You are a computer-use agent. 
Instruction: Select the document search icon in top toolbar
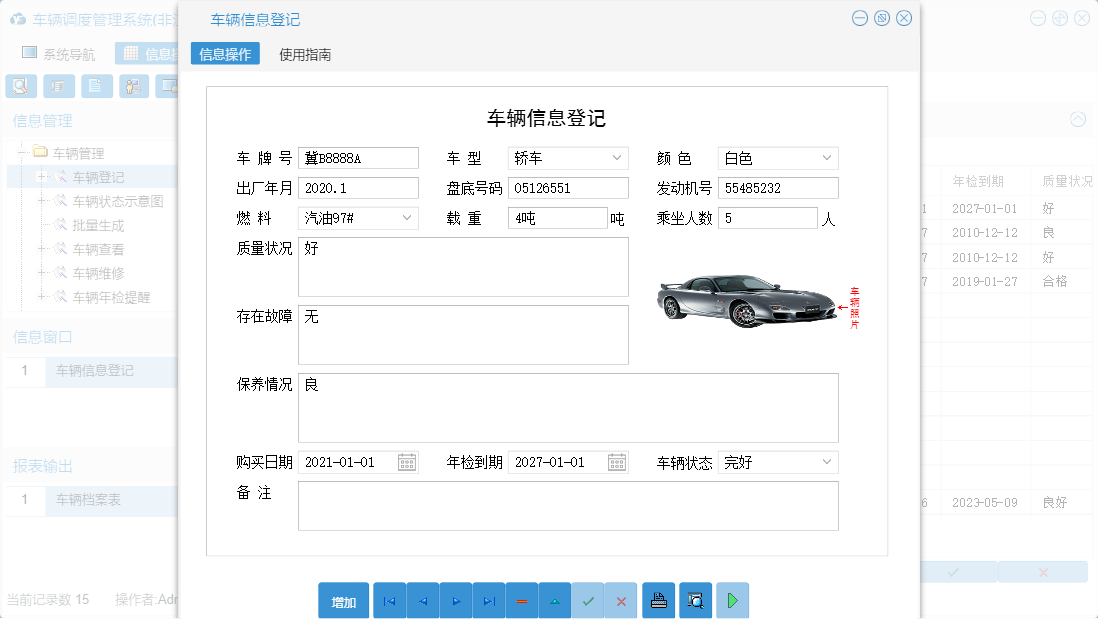click(20, 86)
